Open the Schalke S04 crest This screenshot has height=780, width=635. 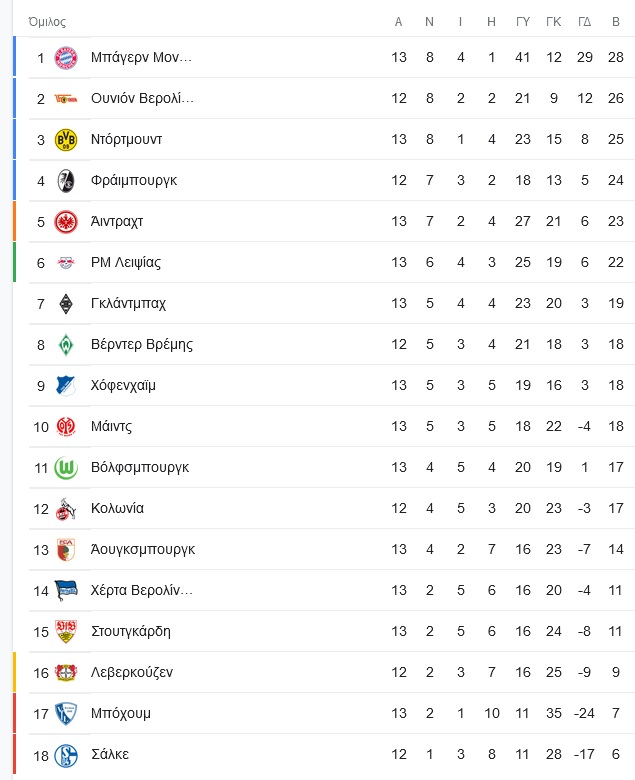point(66,755)
